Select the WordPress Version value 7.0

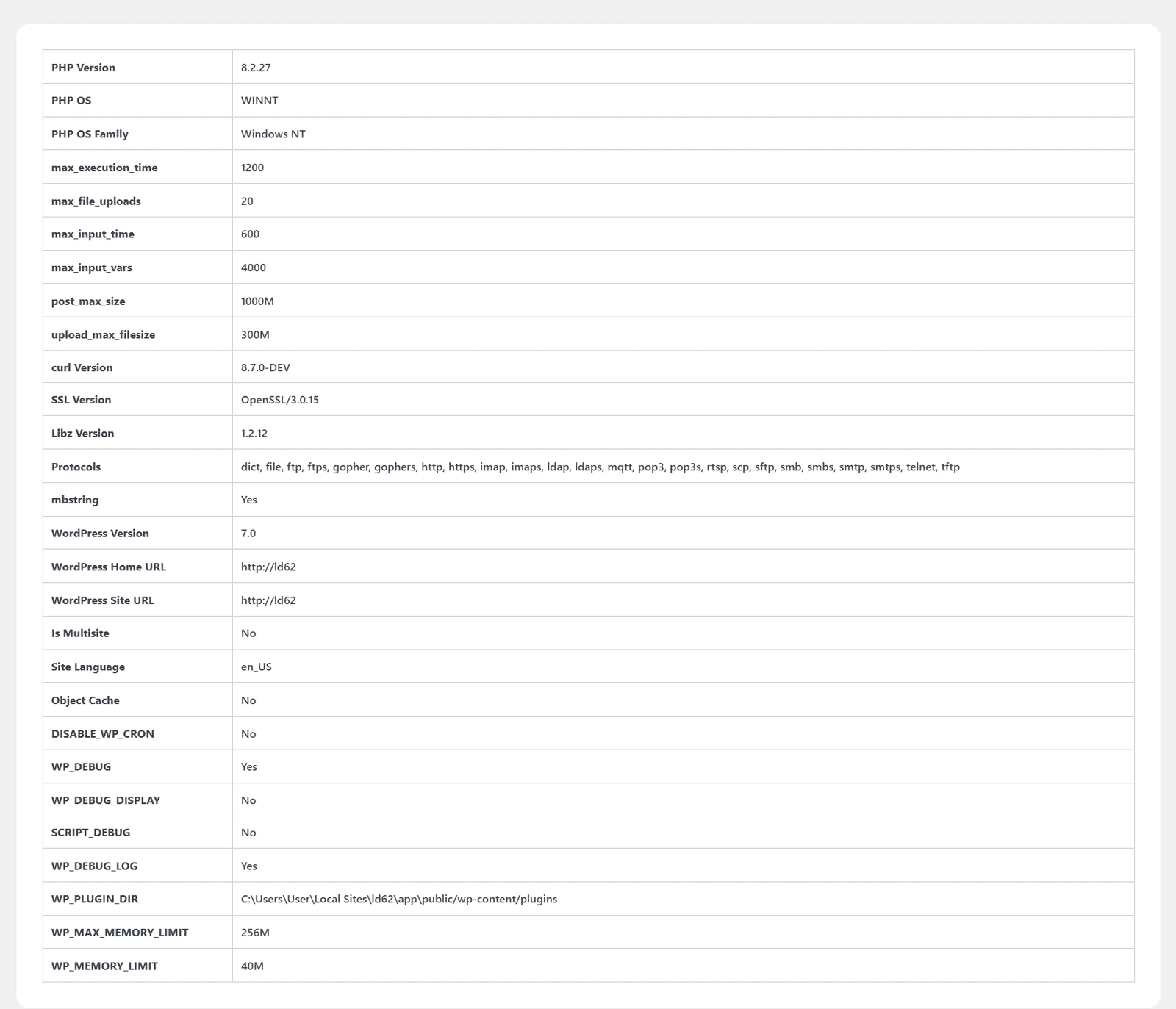click(x=248, y=534)
